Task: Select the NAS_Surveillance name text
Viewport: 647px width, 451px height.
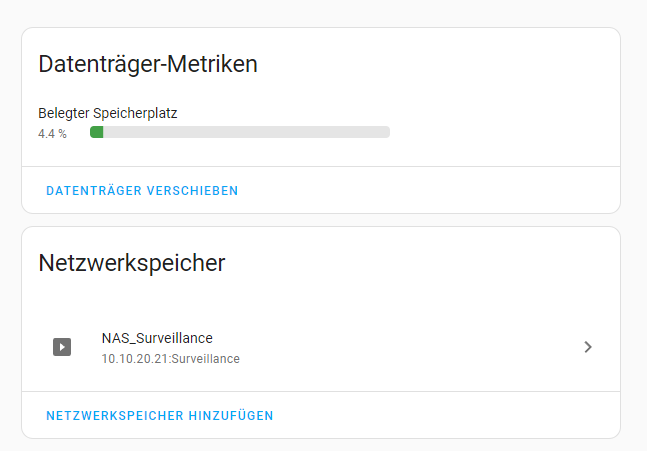Action: (157, 338)
